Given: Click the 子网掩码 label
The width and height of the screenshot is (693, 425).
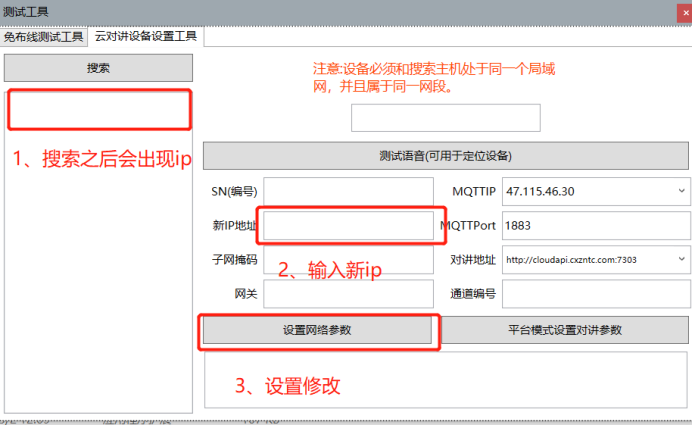Looking at the screenshot, I should tap(234, 259).
